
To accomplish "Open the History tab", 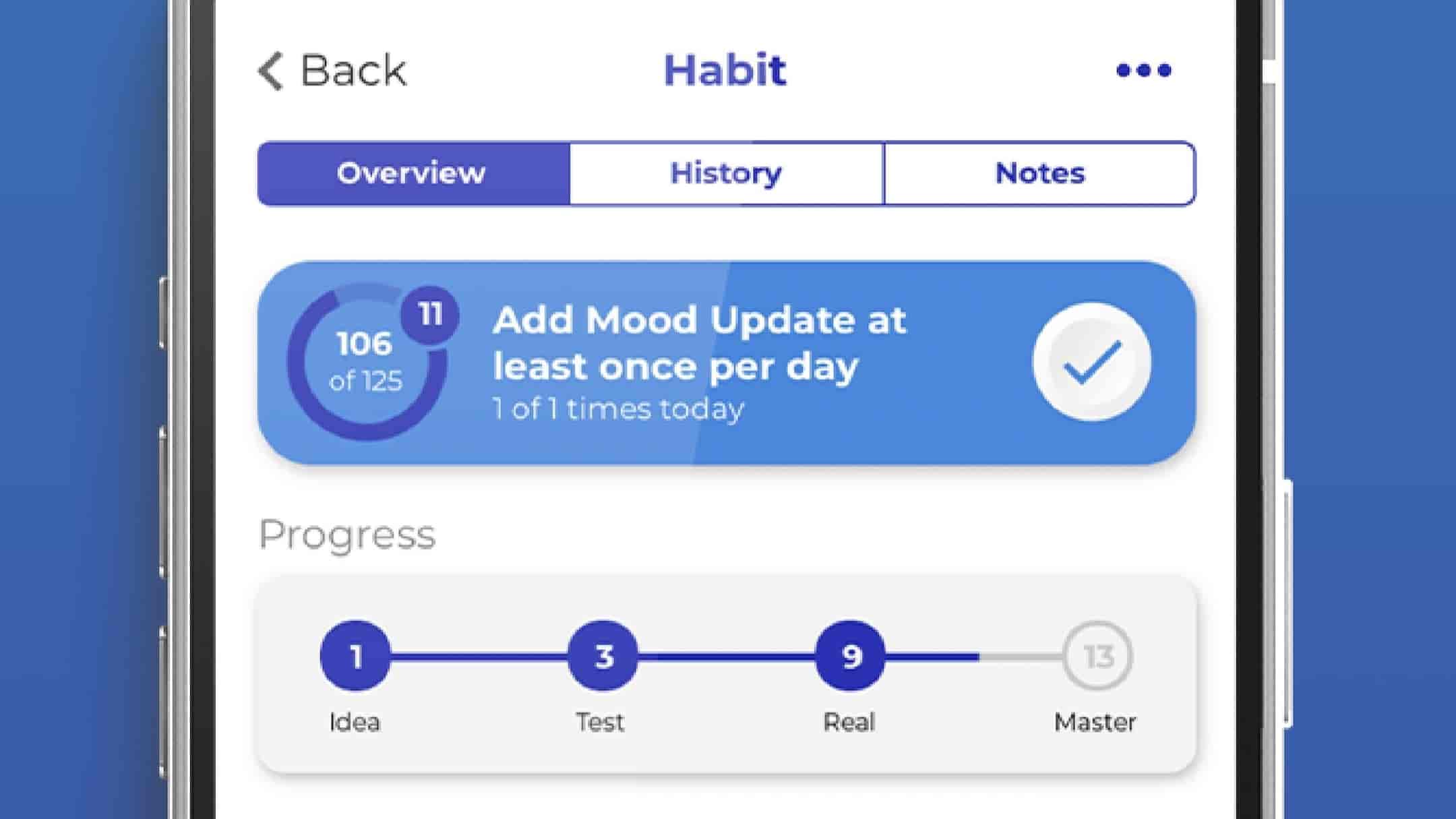I will (726, 173).
